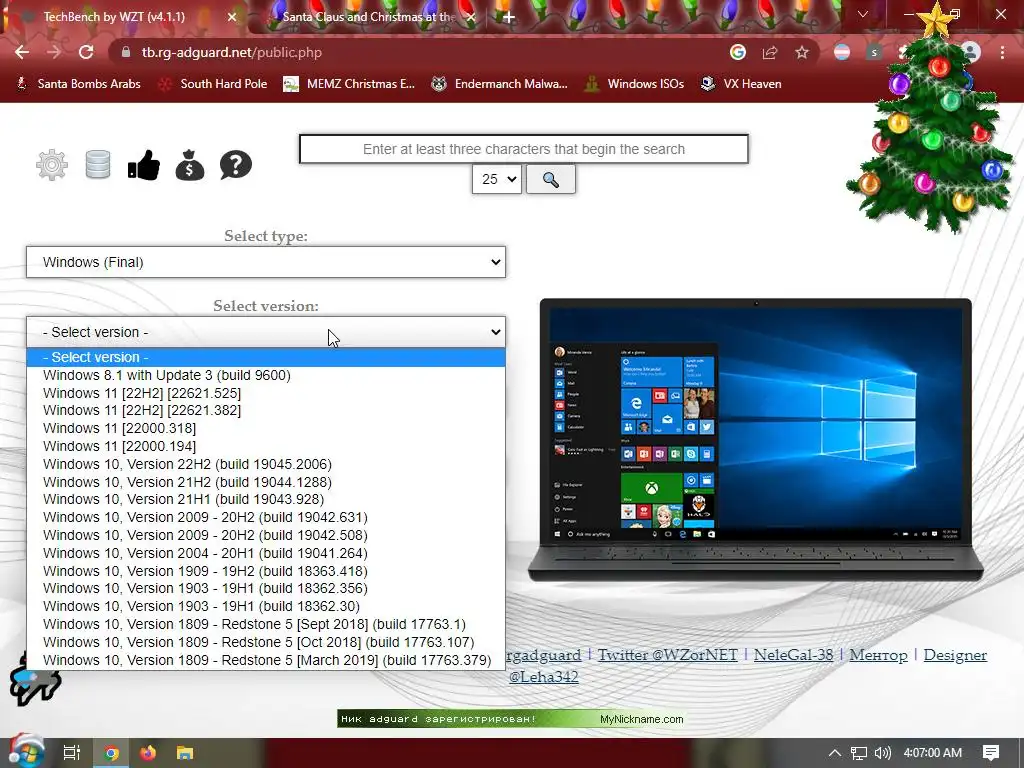Select Windows 11 [22H2] [22621.382]
The image size is (1024, 768).
click(266, 410)
